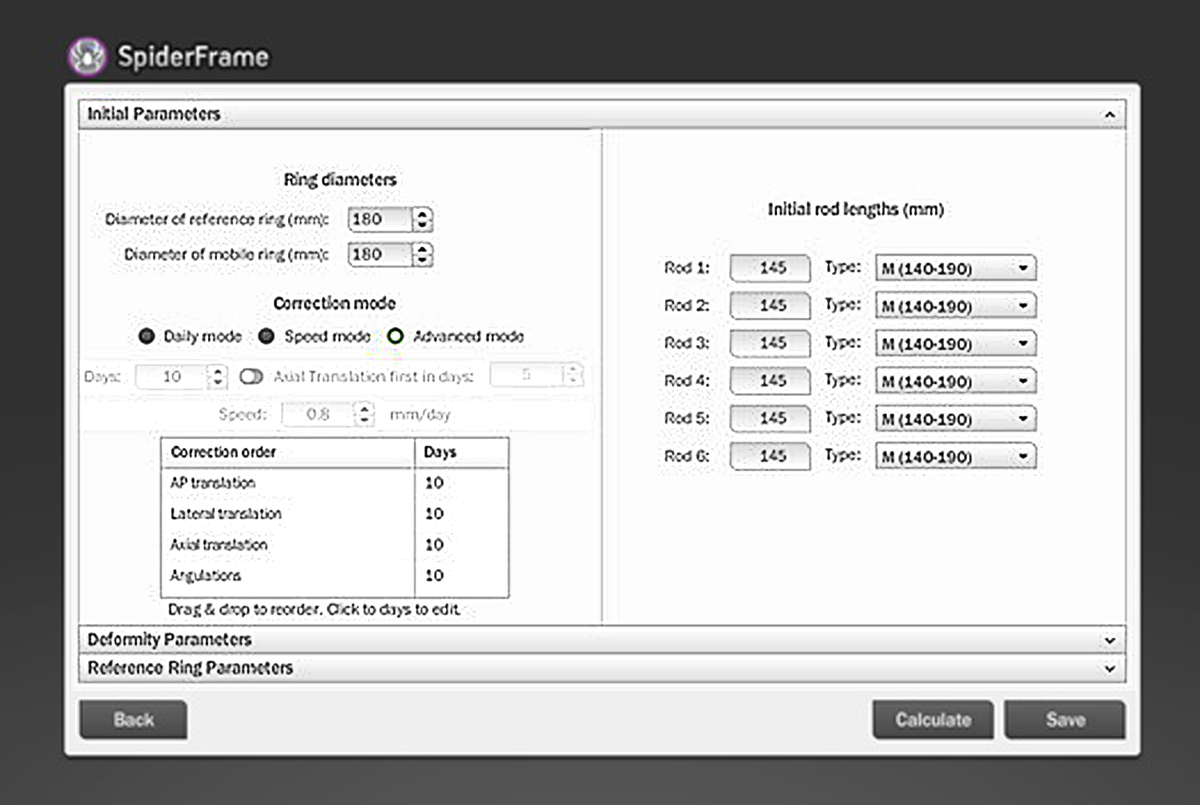Click the Save button

point(1065,719)
